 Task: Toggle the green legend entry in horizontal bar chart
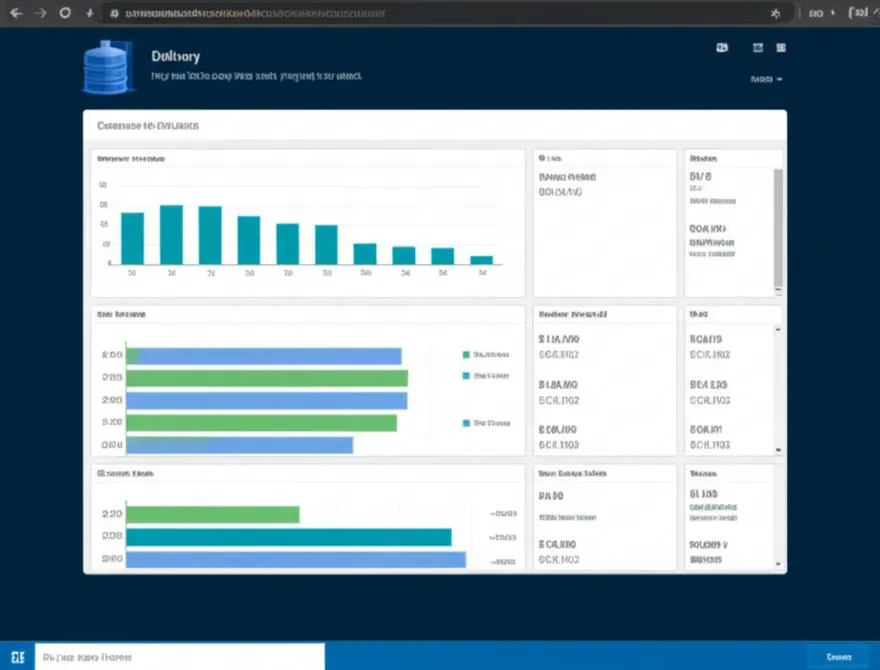coord(485,355)
